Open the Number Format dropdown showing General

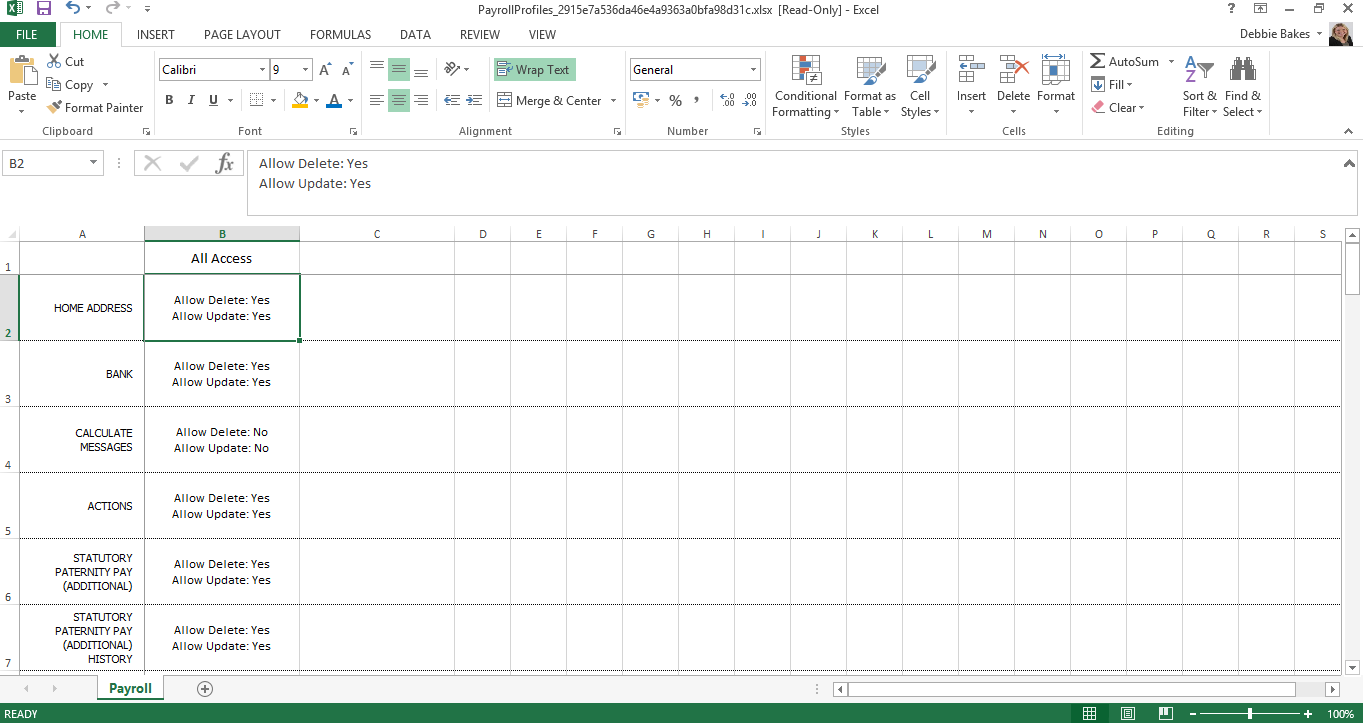point(754,70)
